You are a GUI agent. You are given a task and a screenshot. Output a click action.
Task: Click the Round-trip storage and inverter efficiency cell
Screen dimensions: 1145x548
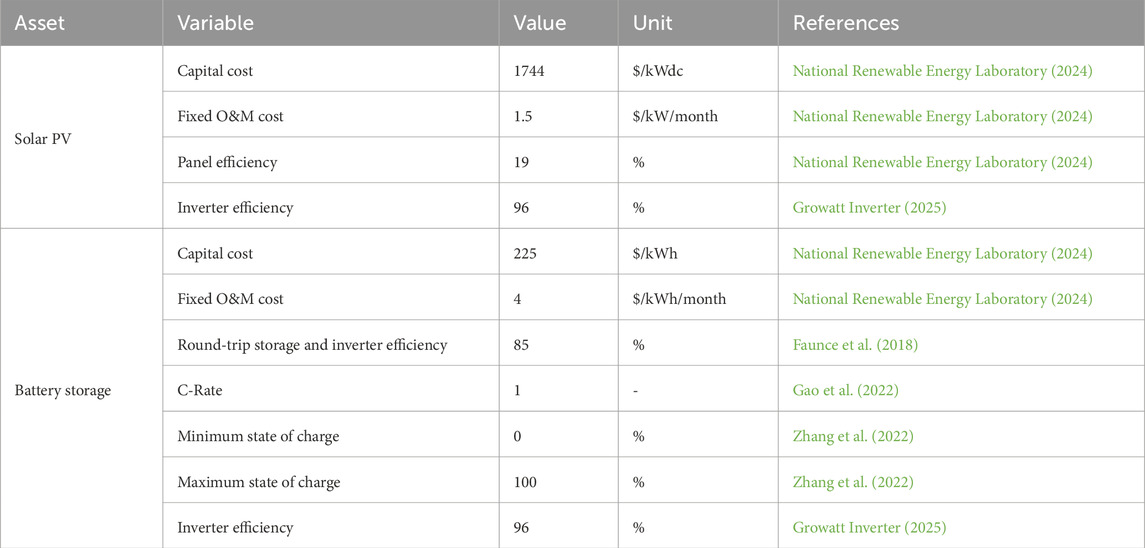pos(312,345)
